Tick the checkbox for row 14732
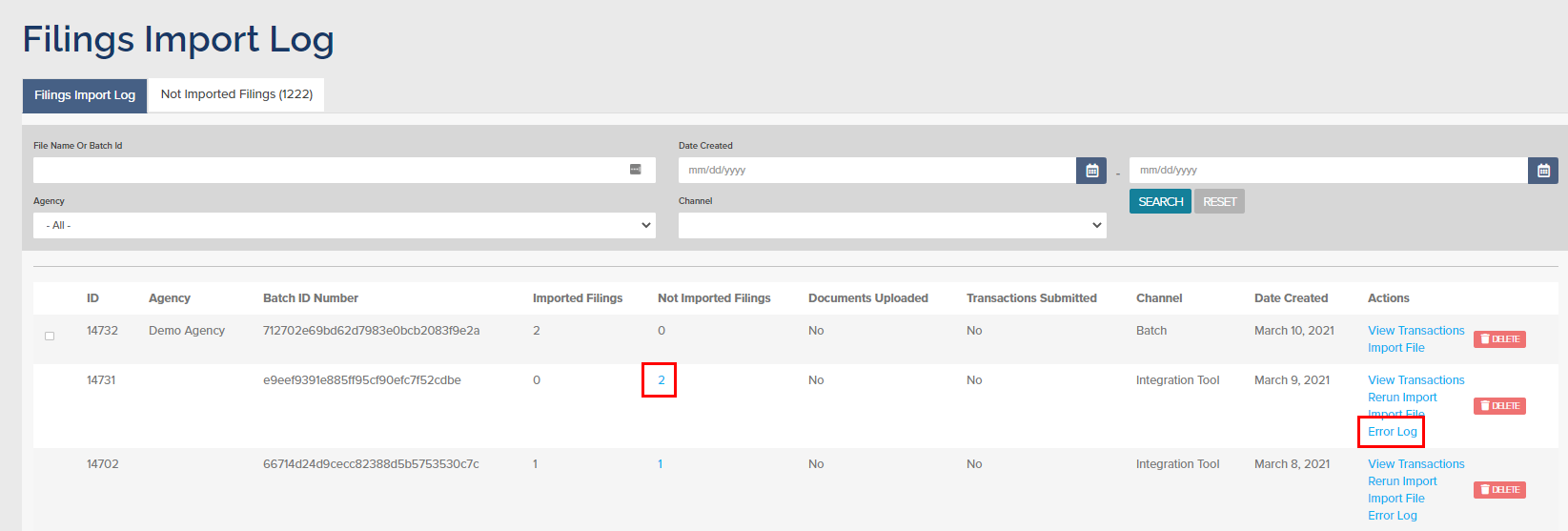The image size is (1568, 531). click(x=50, y=336)
